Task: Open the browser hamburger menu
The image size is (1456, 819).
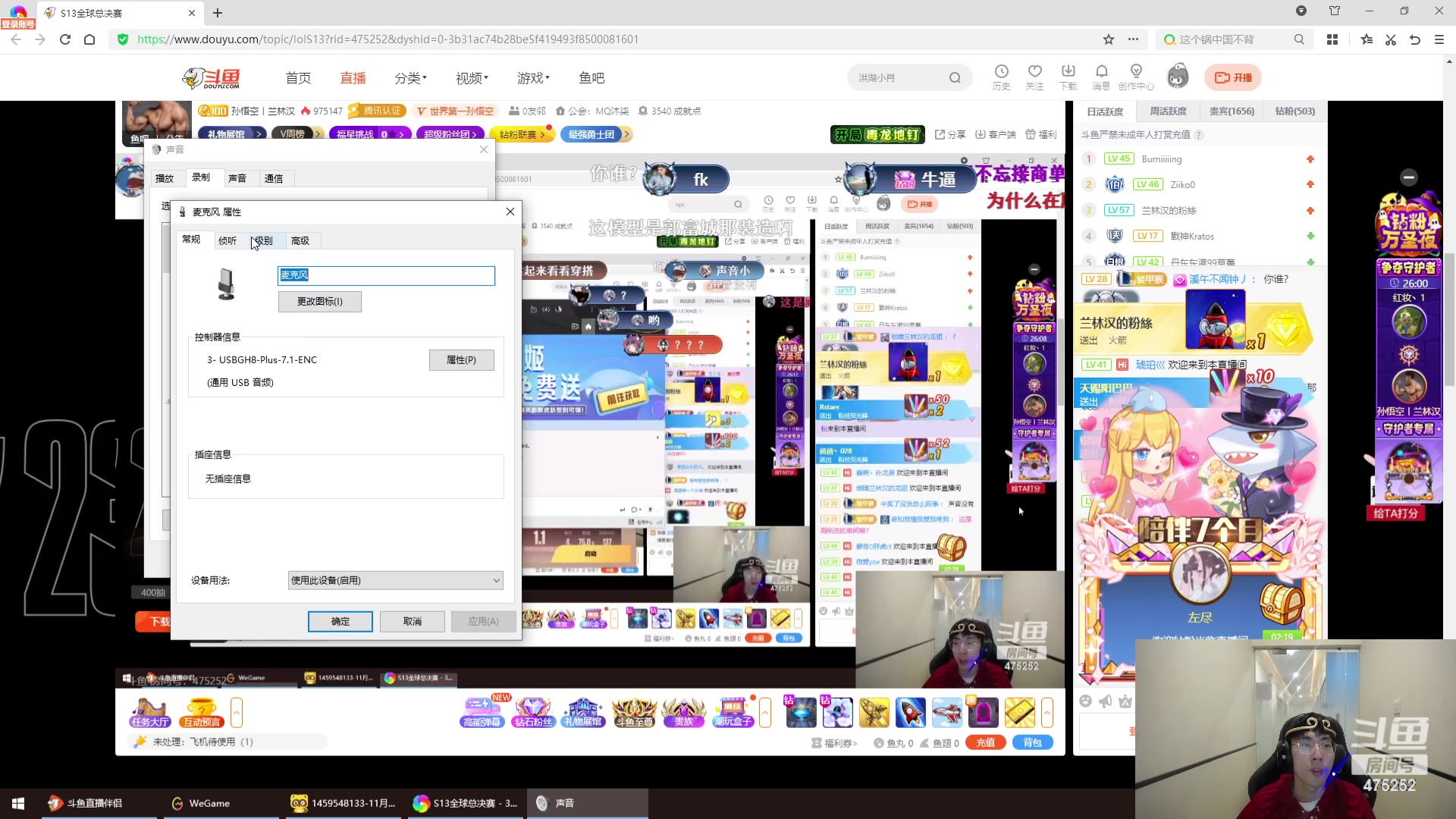Action: point(1439,39)
